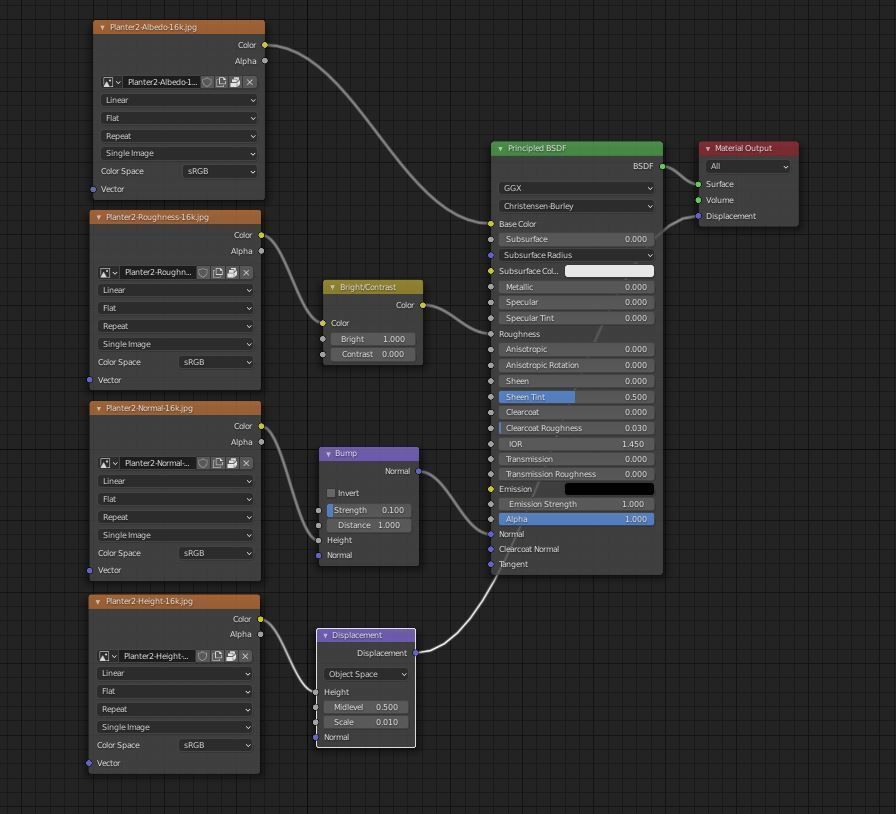896x814 pixels.
Task: Collapse the Planter2-Normal-16k.jpg node
Action: coord(99,408)
